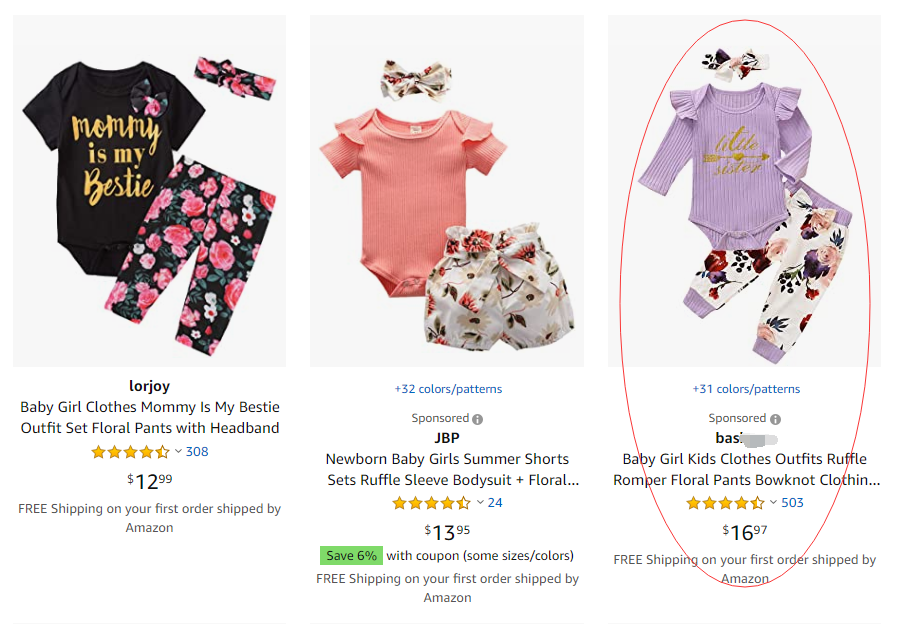
Task: Click star rating of JBP shorts set
Action: [431, 503]
